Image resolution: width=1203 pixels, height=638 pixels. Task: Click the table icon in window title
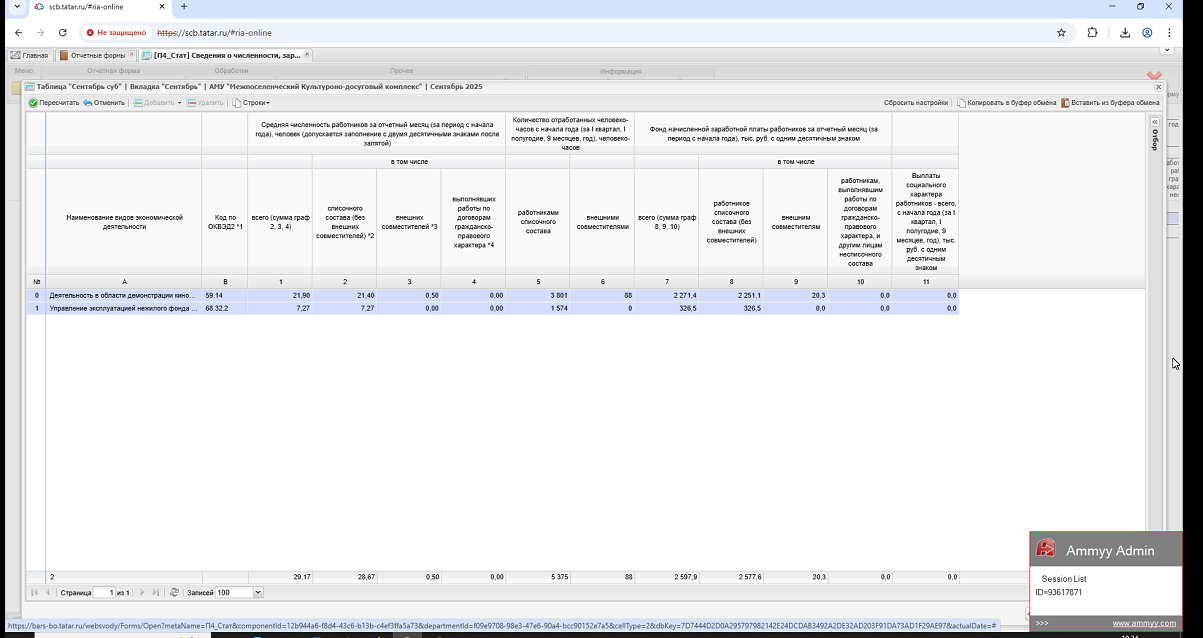click(30, 87)
